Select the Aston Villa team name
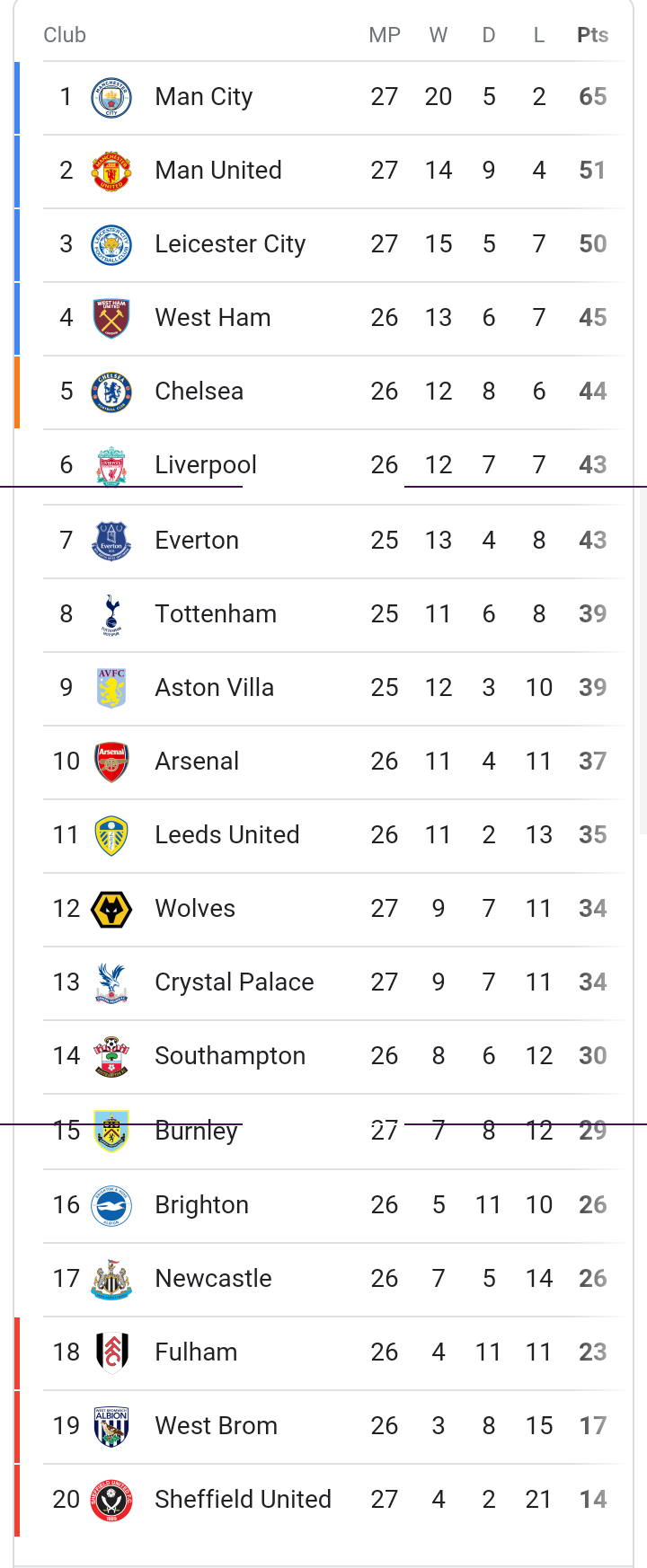 click(215, 688)
